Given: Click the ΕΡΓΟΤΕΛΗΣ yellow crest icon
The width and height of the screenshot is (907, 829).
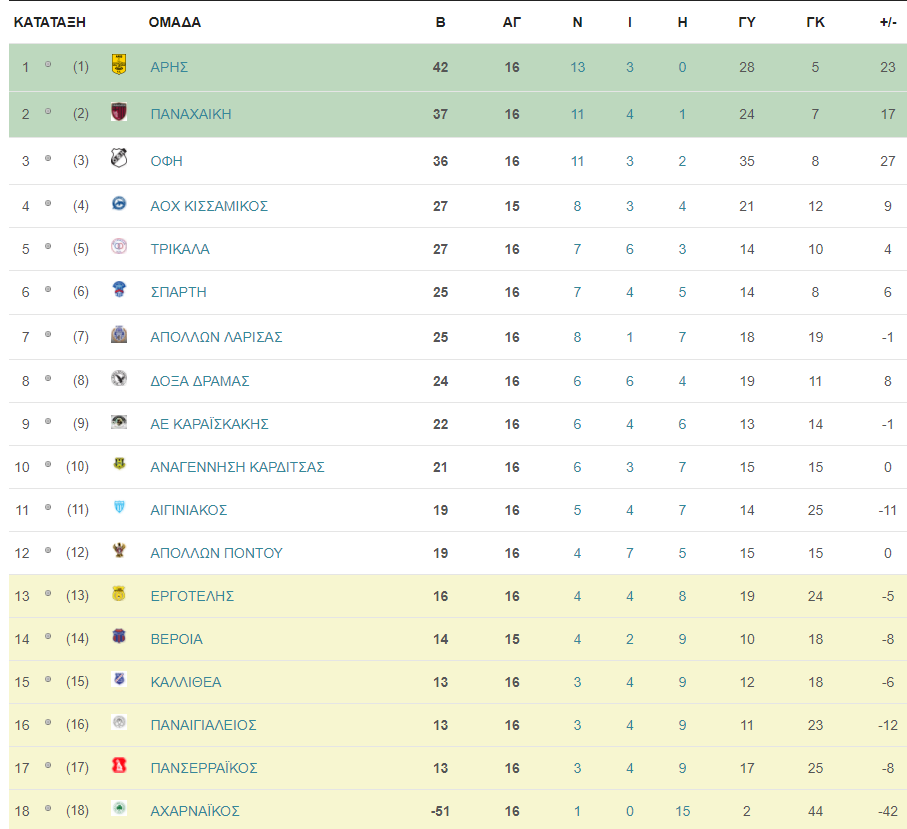Looking at the screenshot, I should 119,594.
